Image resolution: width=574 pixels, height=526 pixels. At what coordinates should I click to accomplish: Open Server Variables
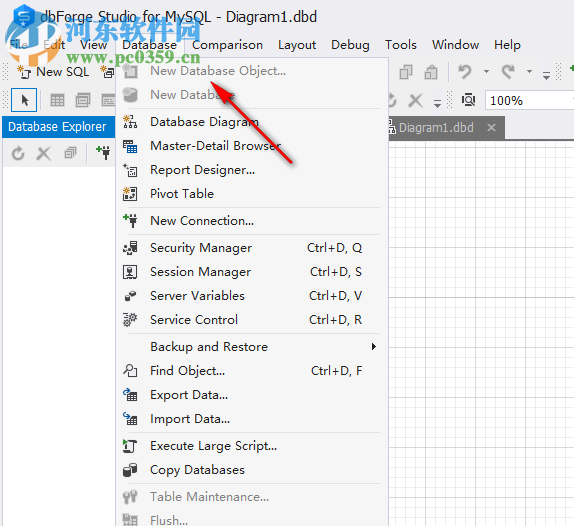point(251,296)
